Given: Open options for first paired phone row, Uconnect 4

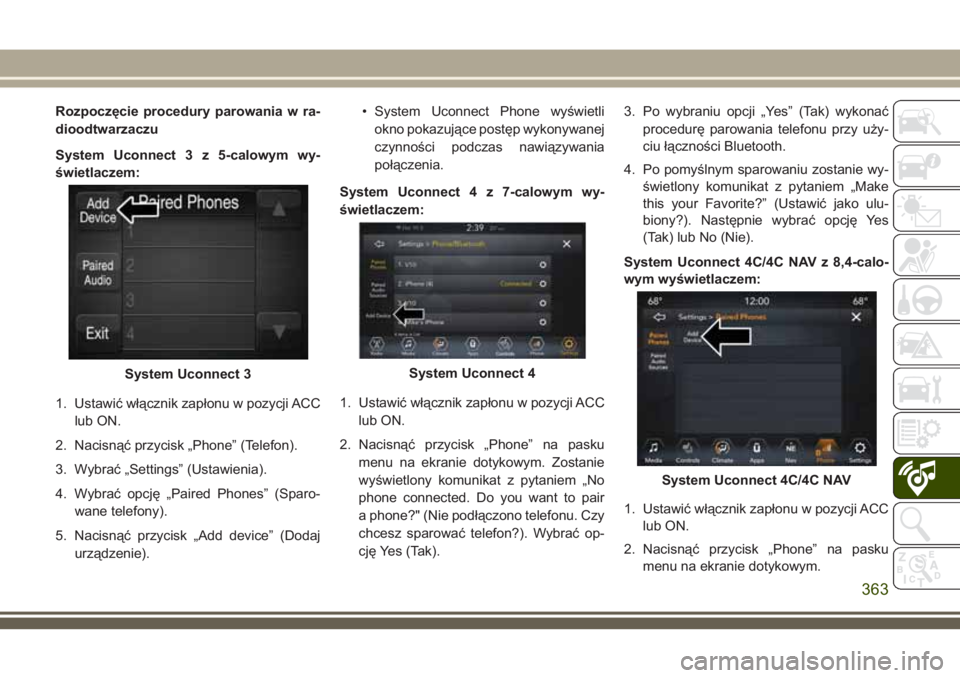Looking at the screenshot, I should coord(543,265).
